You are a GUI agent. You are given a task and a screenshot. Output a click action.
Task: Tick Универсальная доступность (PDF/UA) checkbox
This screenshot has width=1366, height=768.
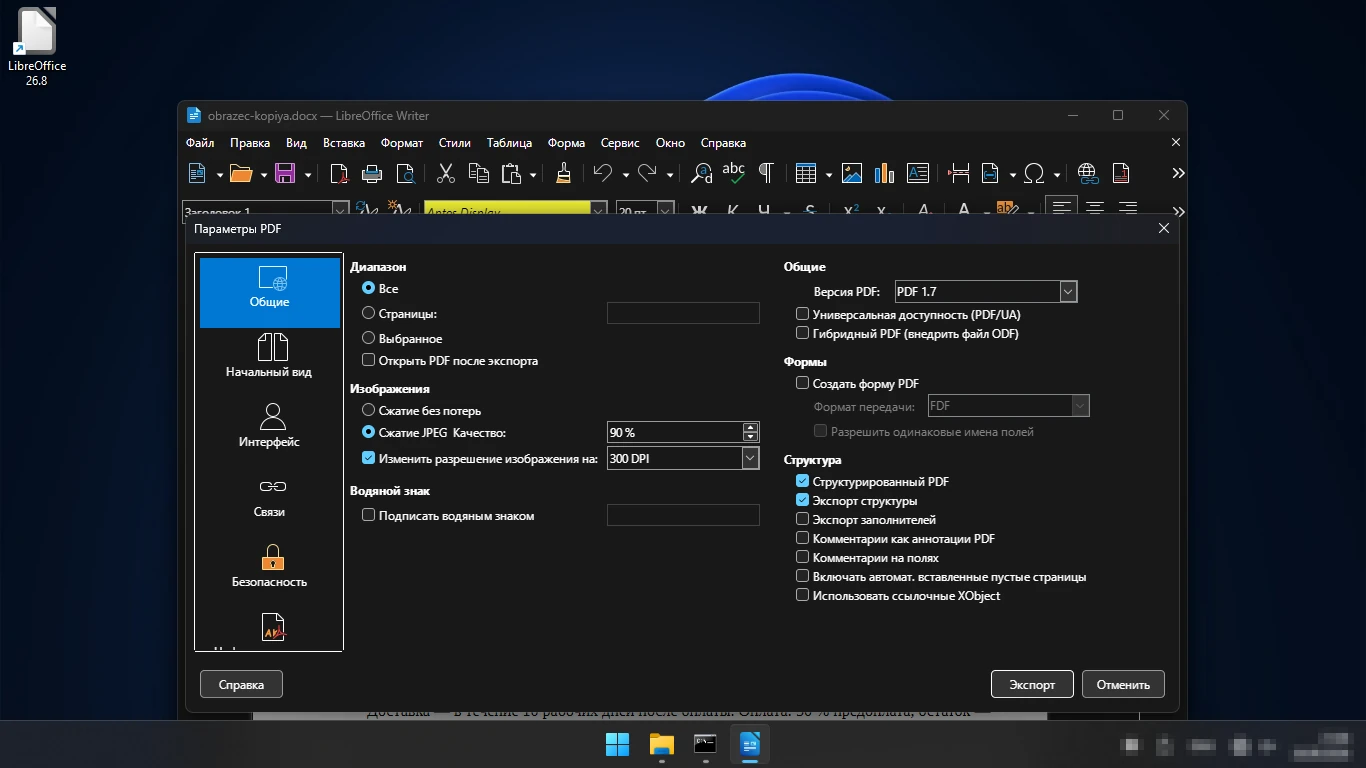802,314
